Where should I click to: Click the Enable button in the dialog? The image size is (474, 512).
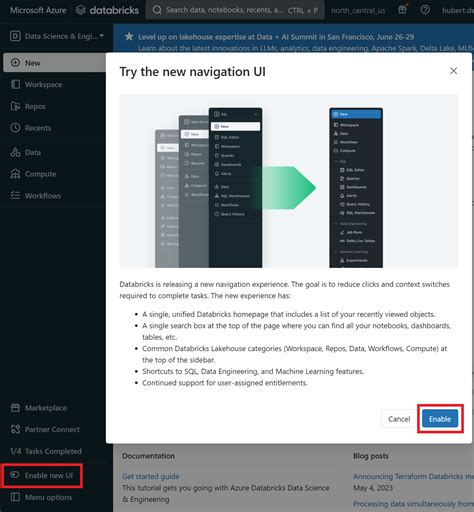[440, 419]
